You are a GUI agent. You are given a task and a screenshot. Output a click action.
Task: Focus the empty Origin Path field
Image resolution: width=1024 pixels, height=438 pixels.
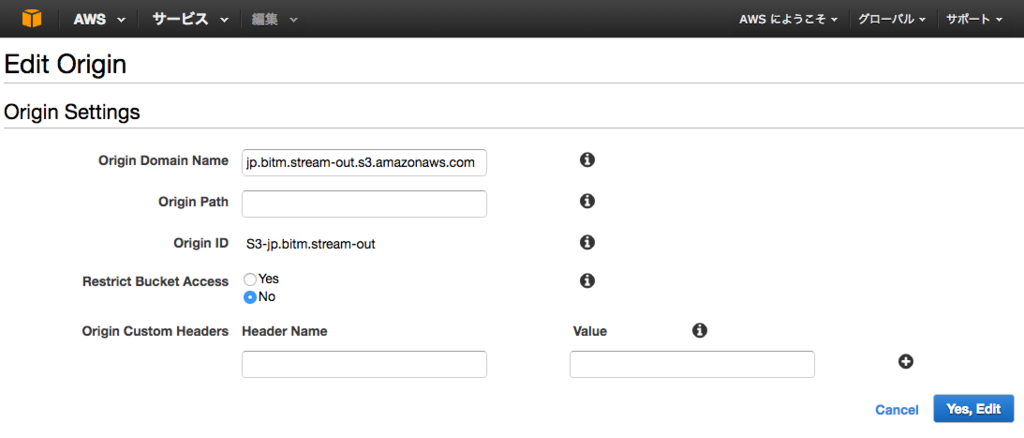tap(364, 204)
